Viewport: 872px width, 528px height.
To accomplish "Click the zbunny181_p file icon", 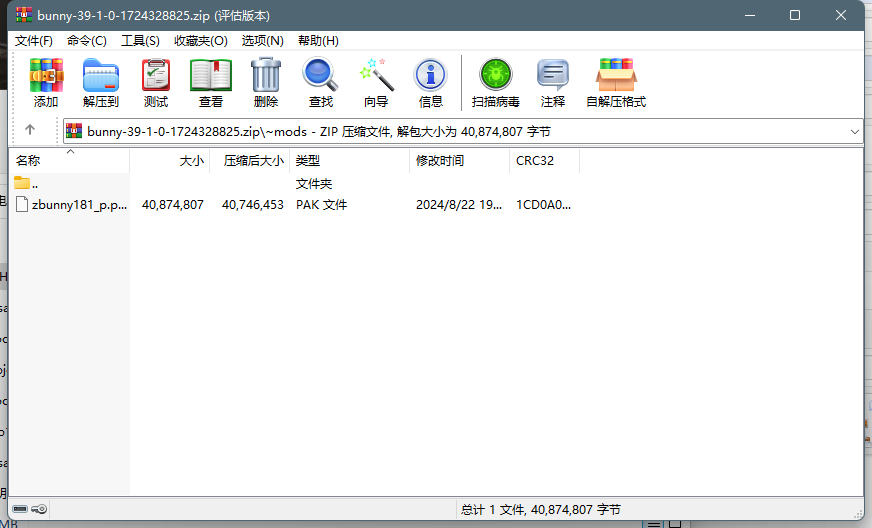I will pos(22,204).
